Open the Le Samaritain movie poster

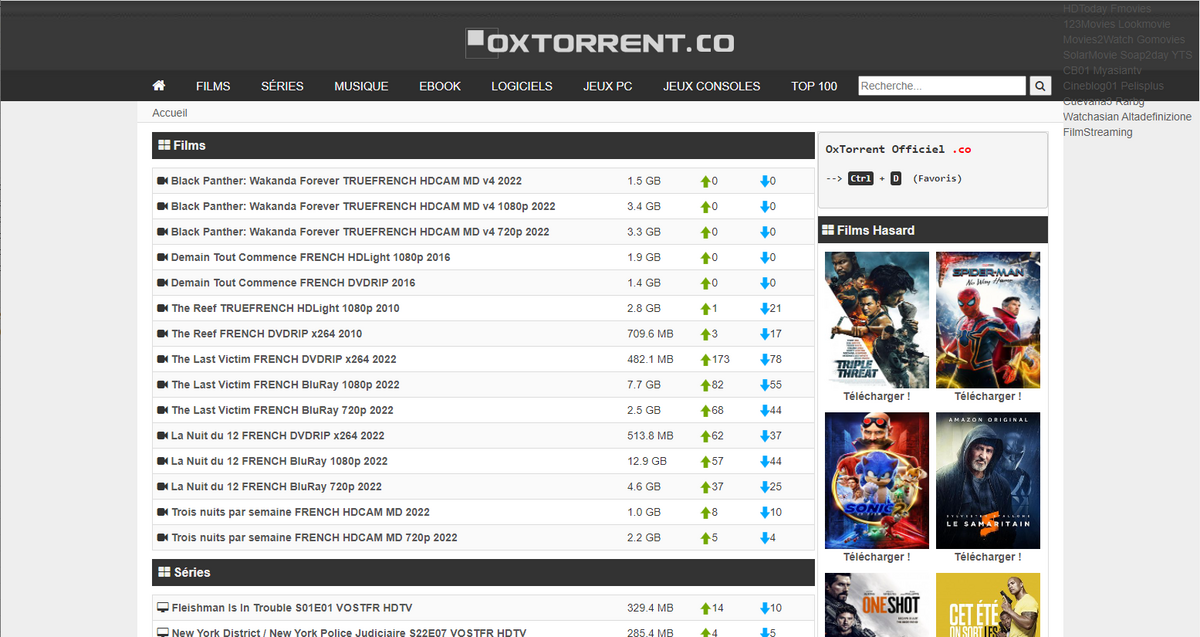pos(988,480)
